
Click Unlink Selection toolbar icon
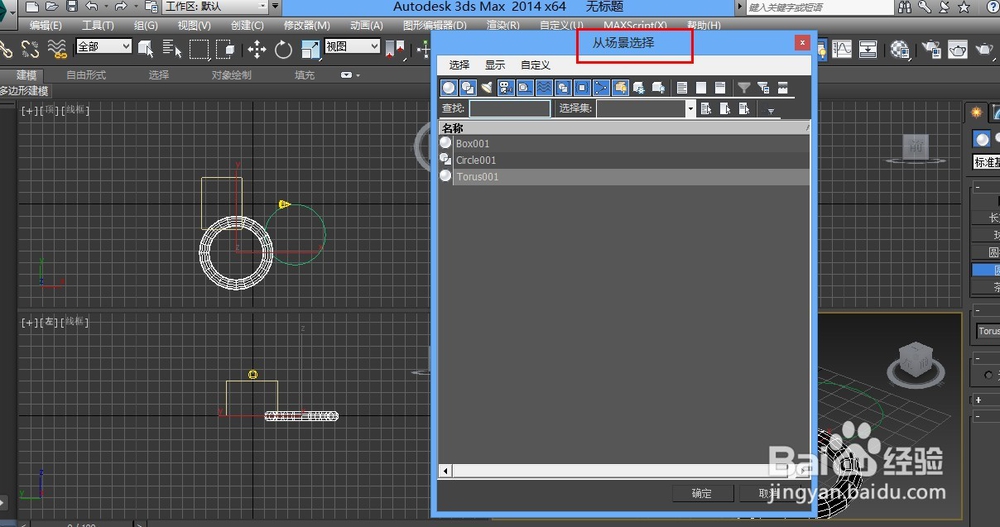pyautogui.click(x=30, y=48)
